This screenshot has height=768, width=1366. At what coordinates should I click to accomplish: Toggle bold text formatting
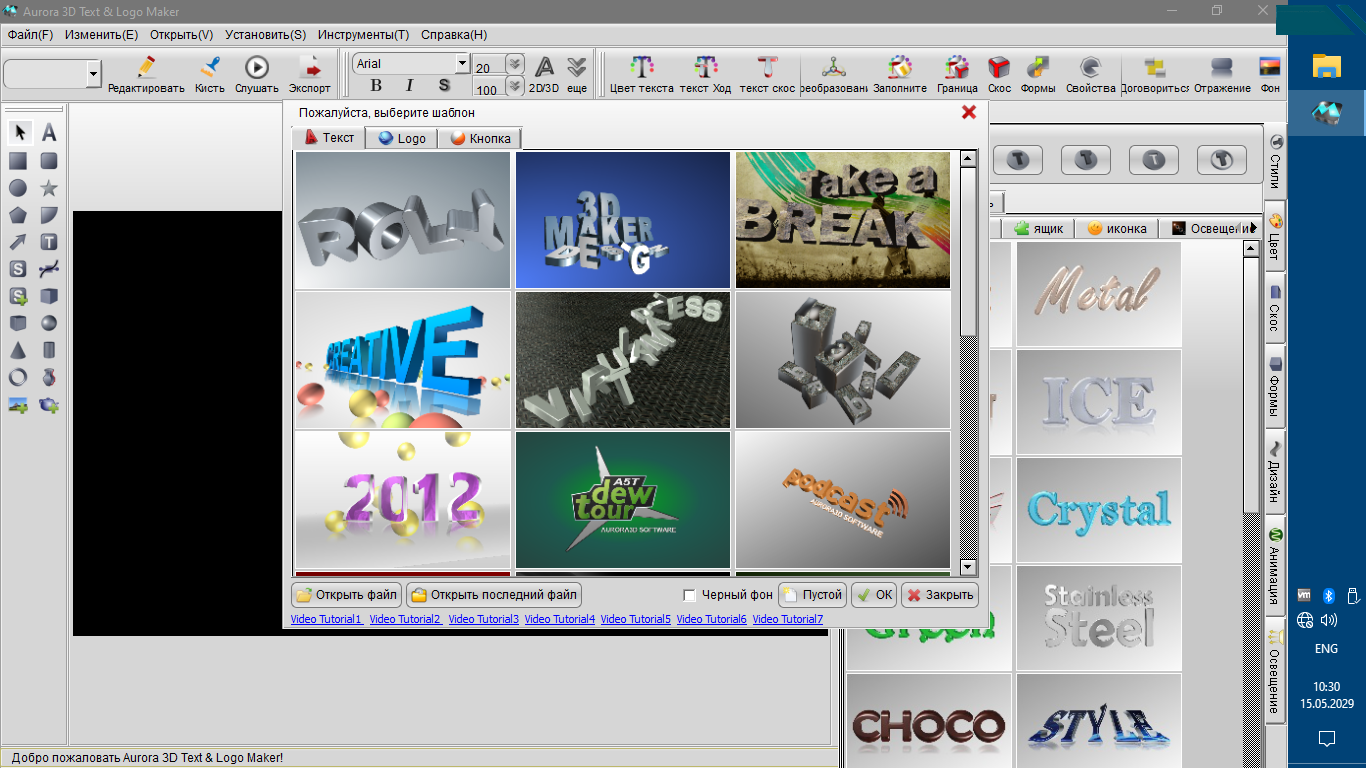[x=376, y=85]
